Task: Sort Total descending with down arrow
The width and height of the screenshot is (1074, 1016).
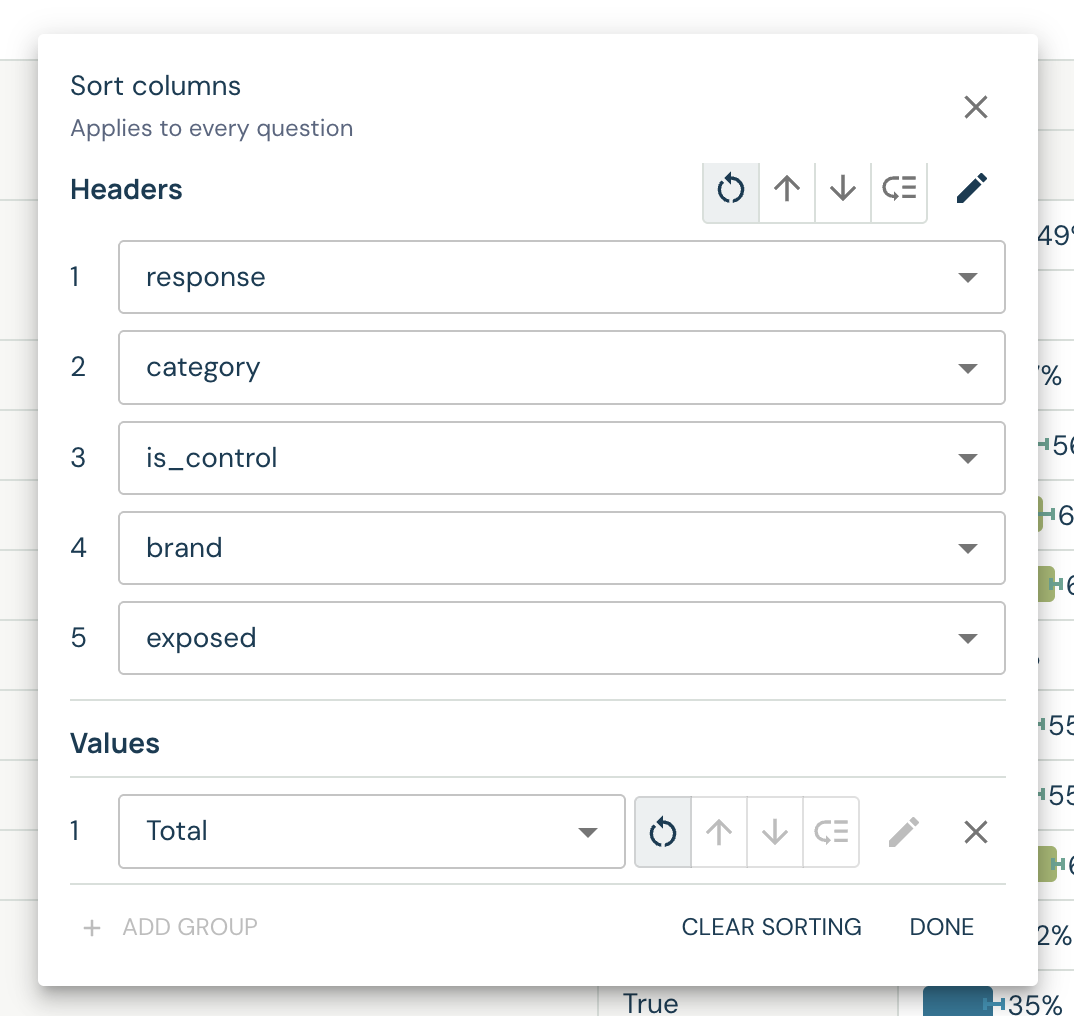Action: (775, 832)
